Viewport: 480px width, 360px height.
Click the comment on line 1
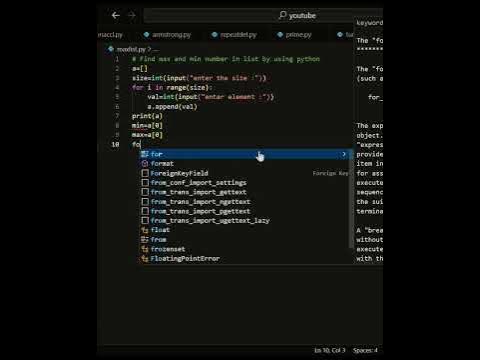click(226, 59)
